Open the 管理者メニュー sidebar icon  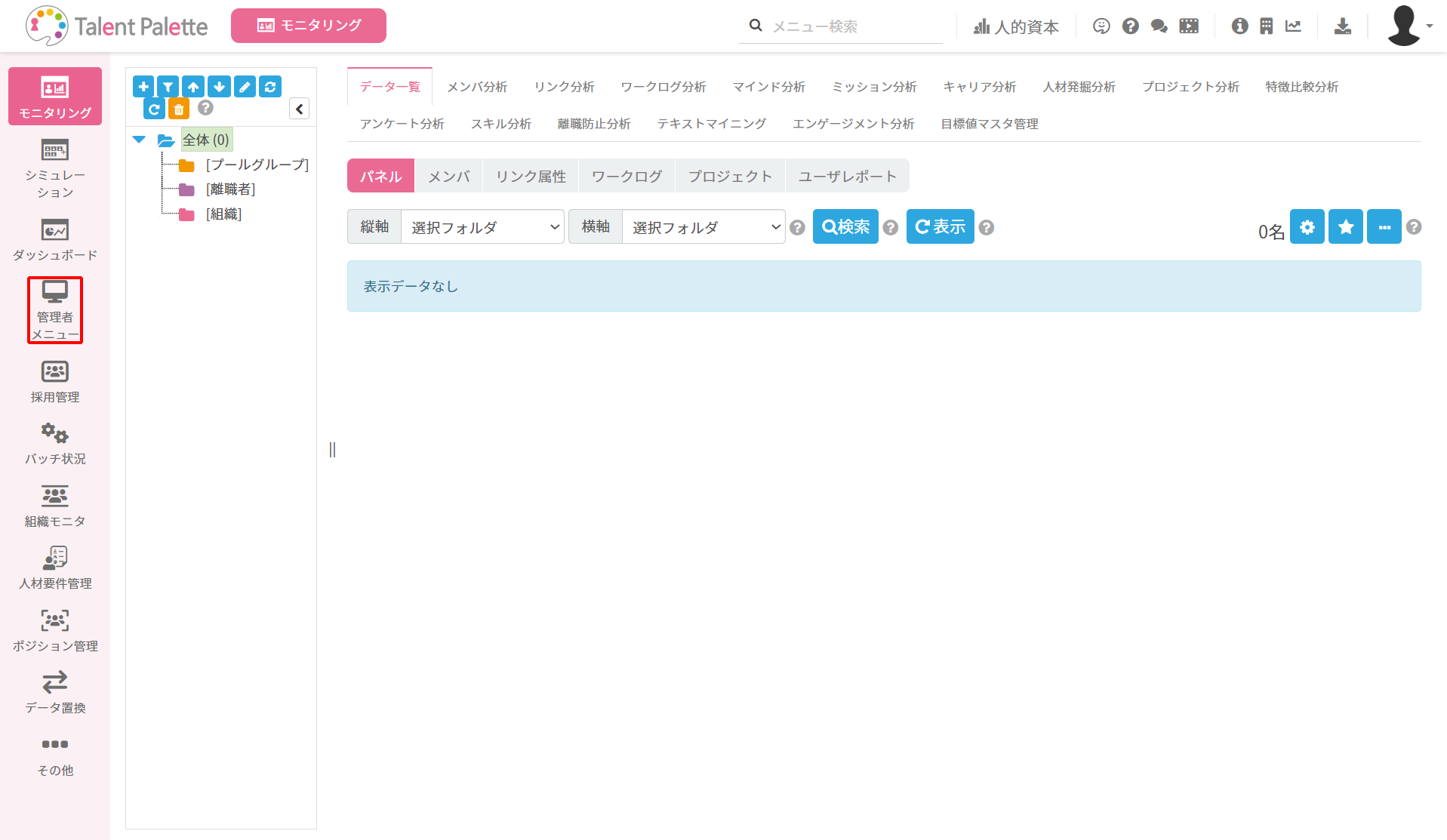click(55, 309)
